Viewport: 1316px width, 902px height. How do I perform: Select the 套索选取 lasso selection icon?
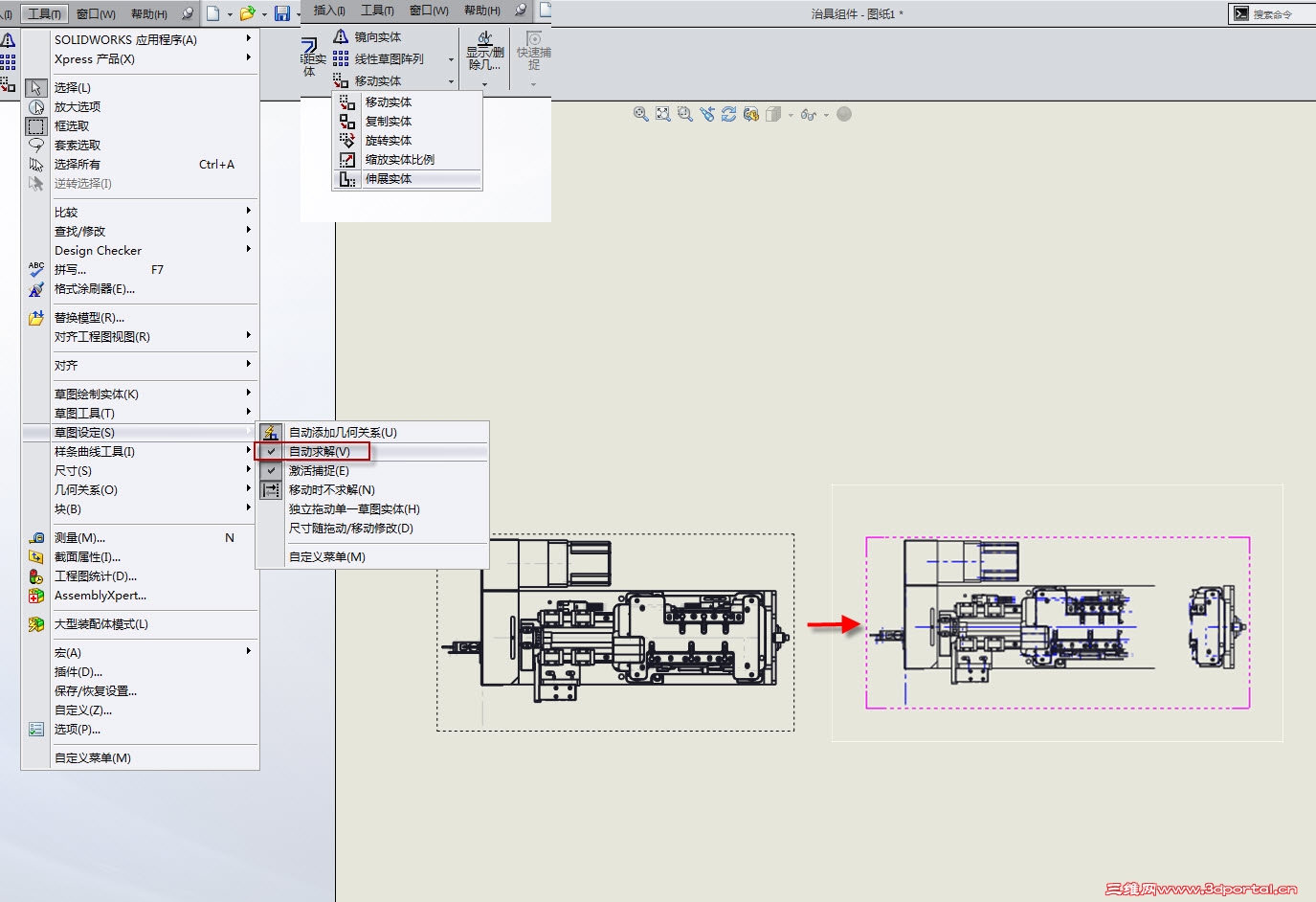pyautogui.click(x=36, y=146)
